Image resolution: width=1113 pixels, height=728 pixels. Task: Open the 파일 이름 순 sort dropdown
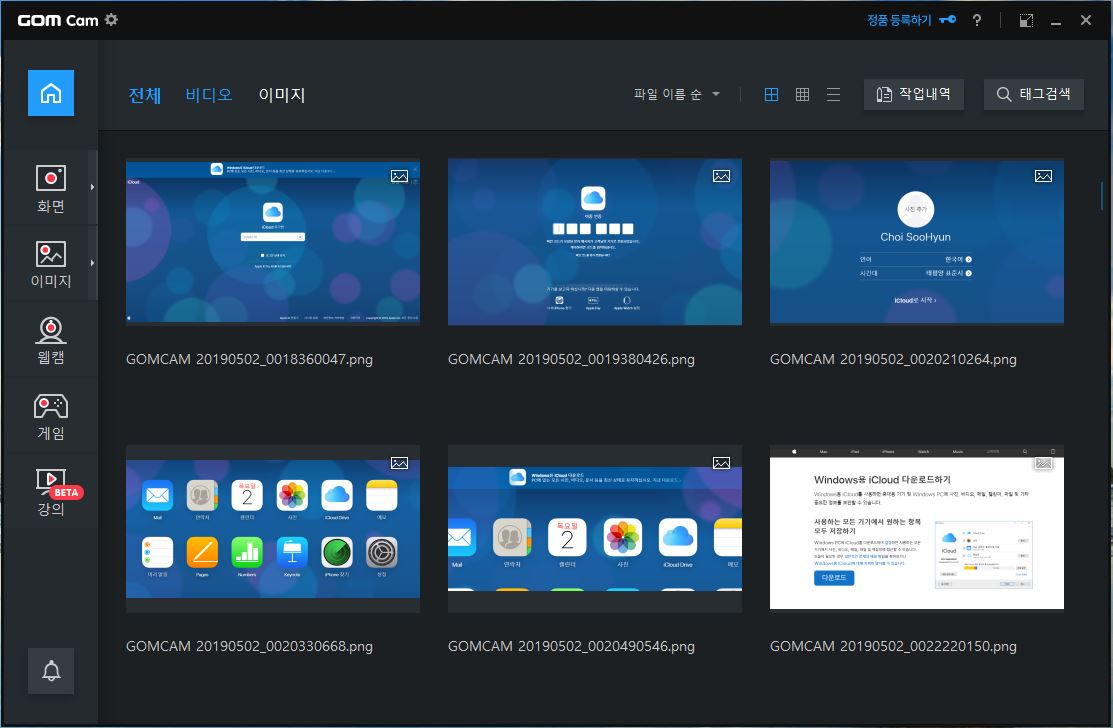tap(676, 94)
